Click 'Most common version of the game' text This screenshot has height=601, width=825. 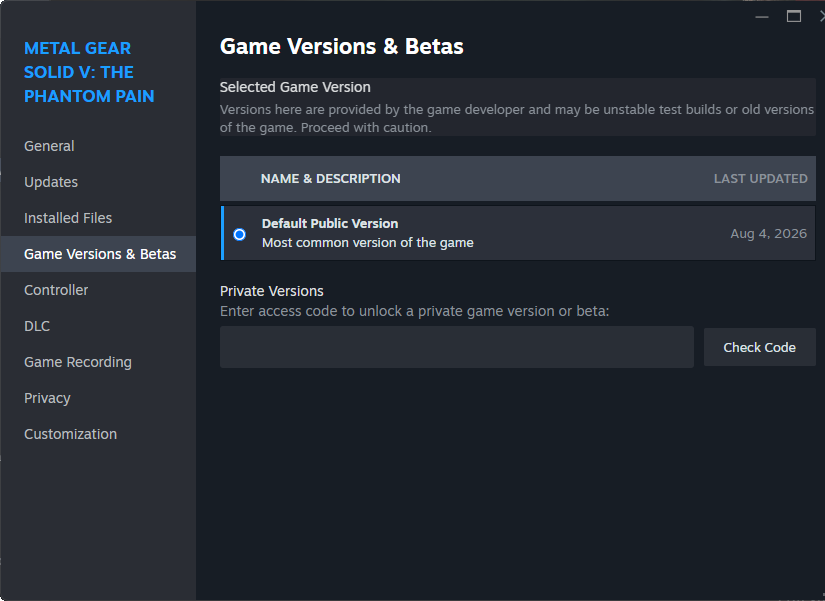(x=368, y=243)
